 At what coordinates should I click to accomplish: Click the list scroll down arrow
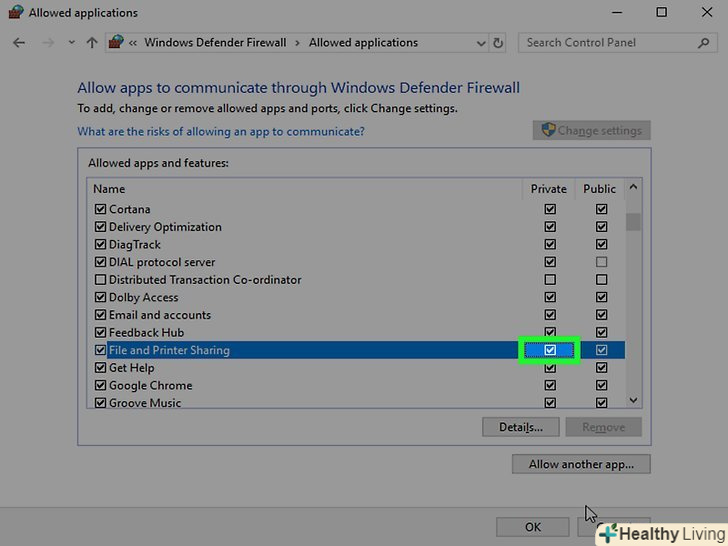pos(633,400)
